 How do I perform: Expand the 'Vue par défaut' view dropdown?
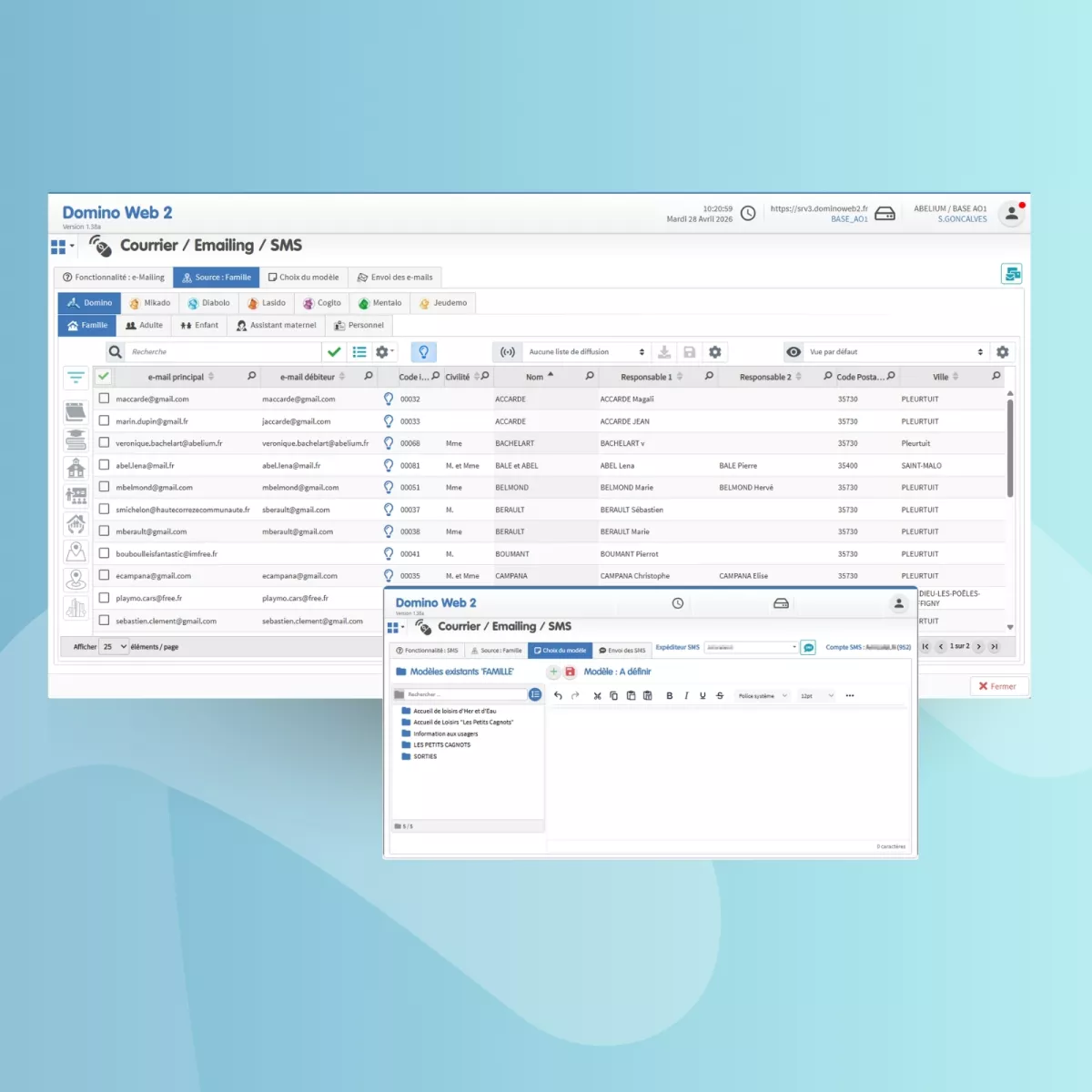coord(895,352)
